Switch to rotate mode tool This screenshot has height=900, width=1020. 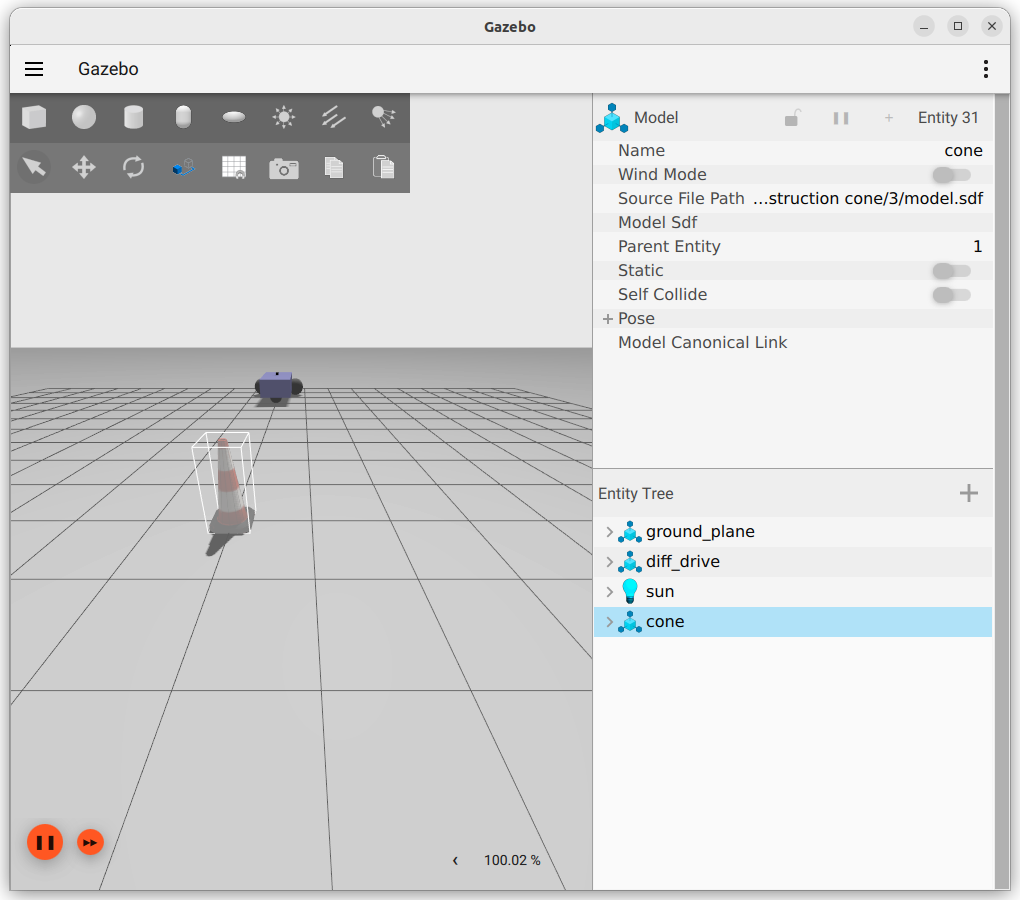tap(134, 167)
